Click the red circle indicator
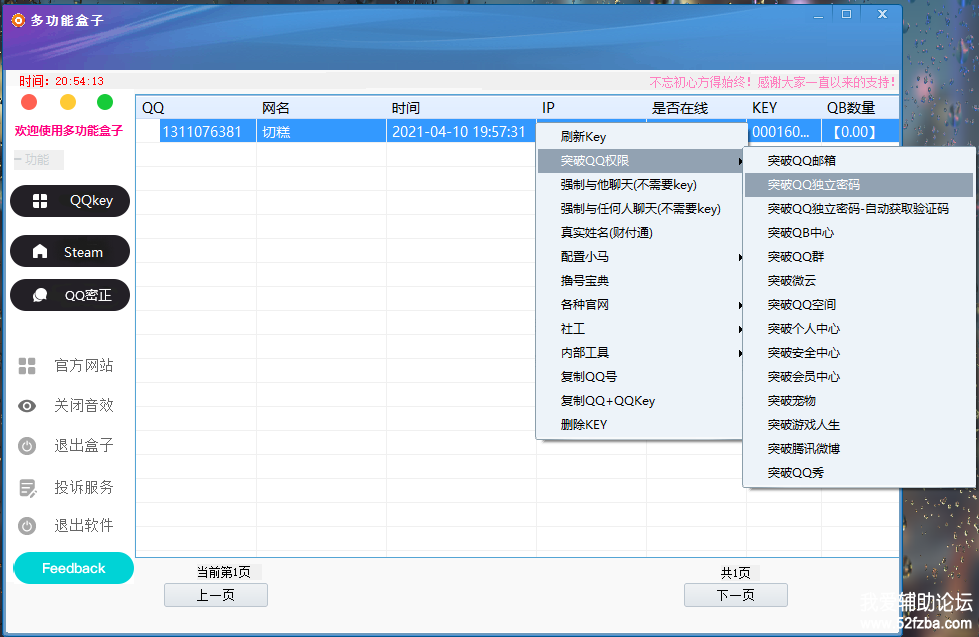 [29, 102]
